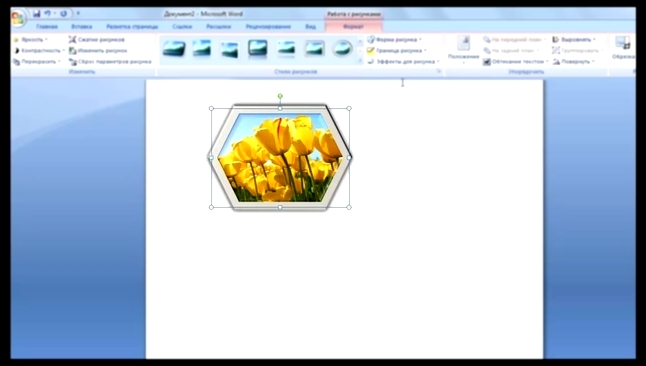Click Обтекание текстом text wrapping button
This screenshot has height=366, width=646.
pos(515,62)
